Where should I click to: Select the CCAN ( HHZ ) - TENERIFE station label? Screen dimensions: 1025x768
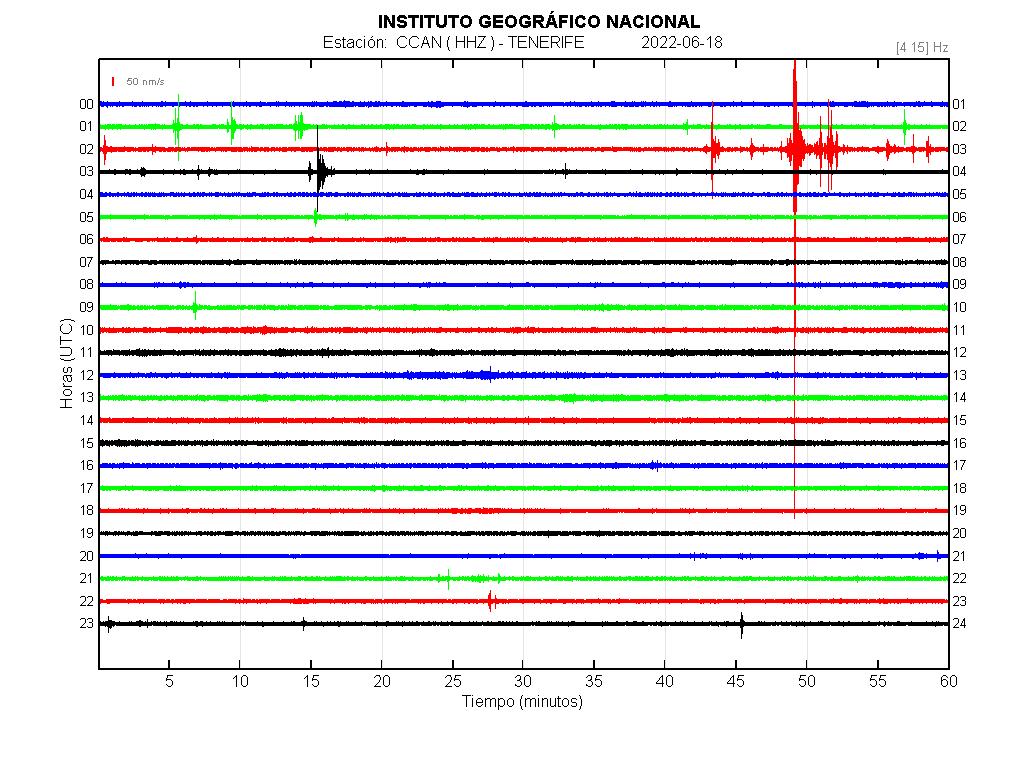pos(490,43)
